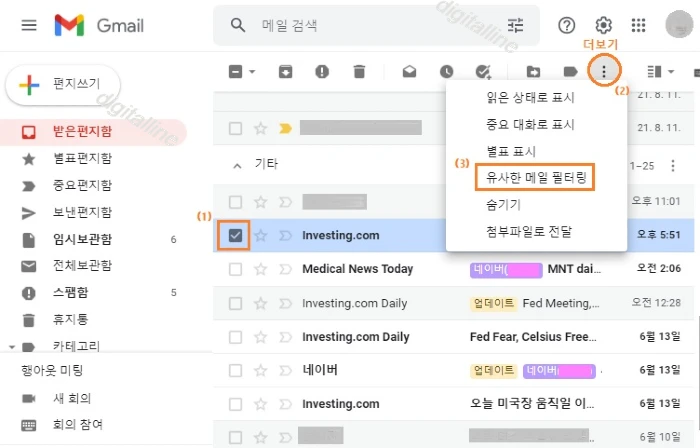
Task: Check the 6월 10일 mail checkbox
Action: (235, 437)
